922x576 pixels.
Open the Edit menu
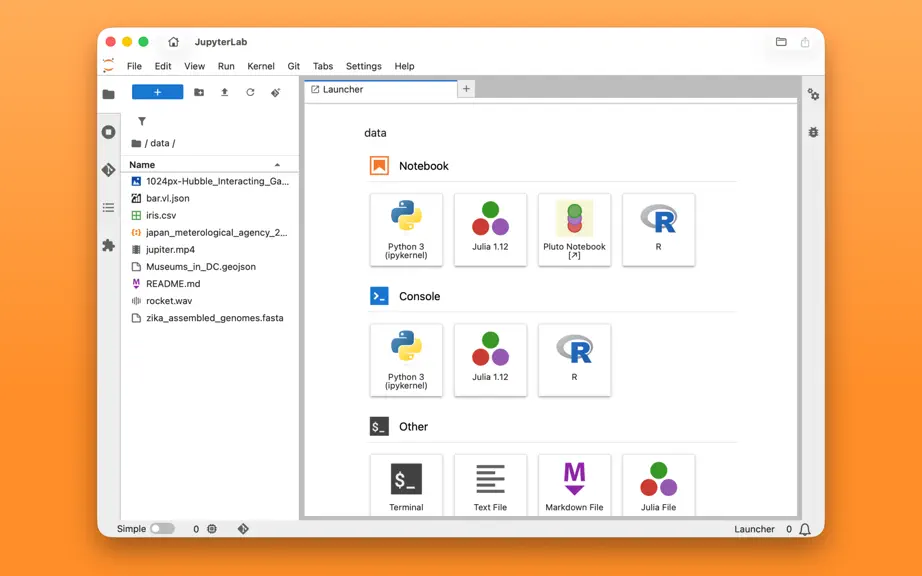(x=163, y=66)
